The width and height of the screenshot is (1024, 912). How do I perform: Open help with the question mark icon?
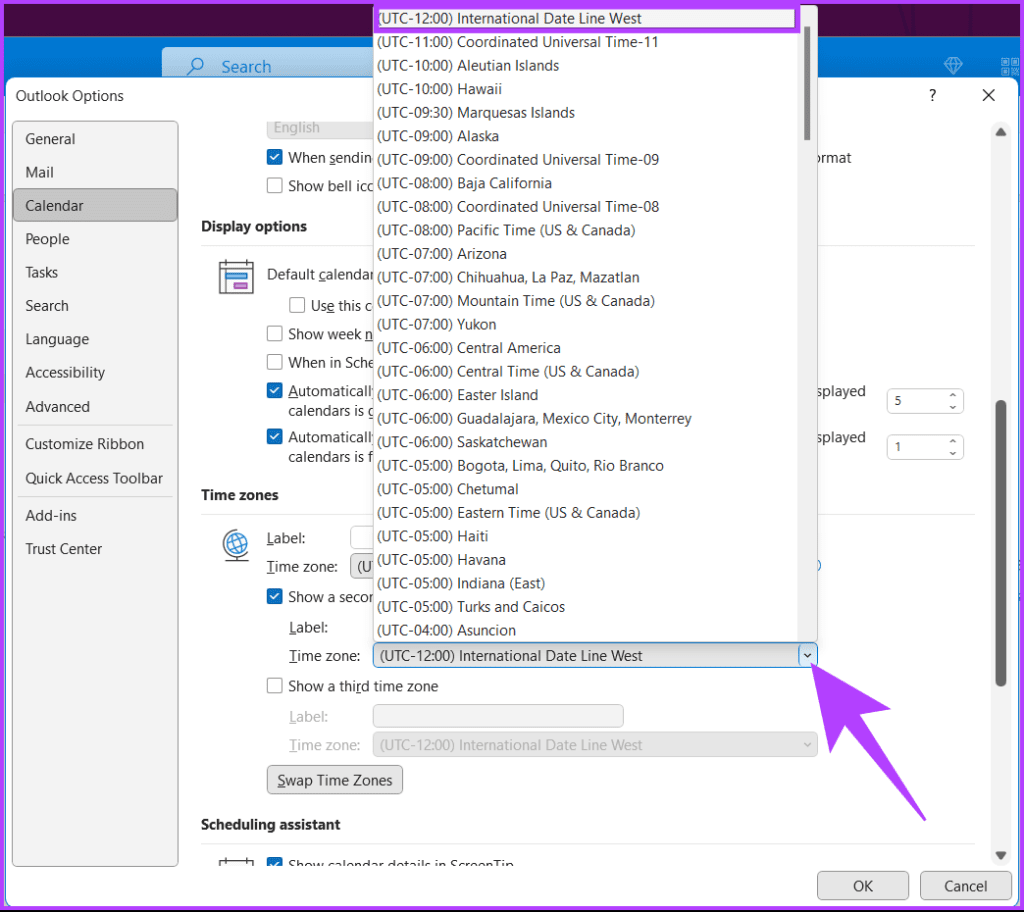point(933,95)
